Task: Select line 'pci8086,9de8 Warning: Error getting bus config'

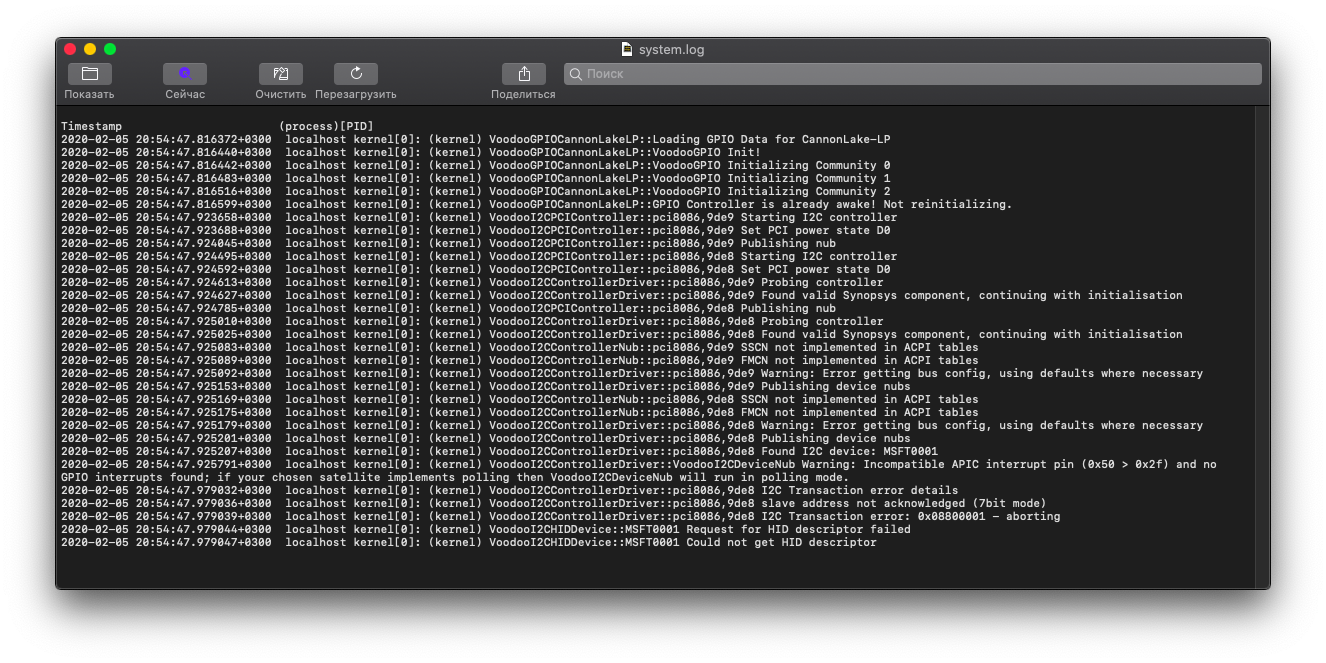Action: click(632, 425)
